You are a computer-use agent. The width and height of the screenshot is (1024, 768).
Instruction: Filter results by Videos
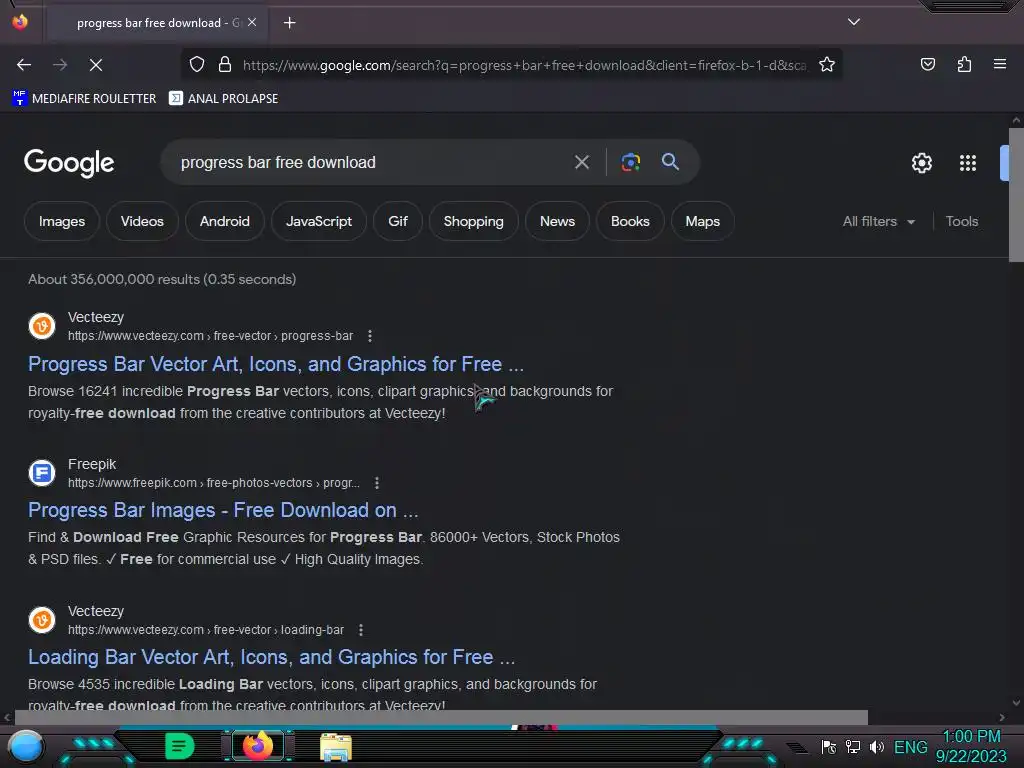click(142, 221)
